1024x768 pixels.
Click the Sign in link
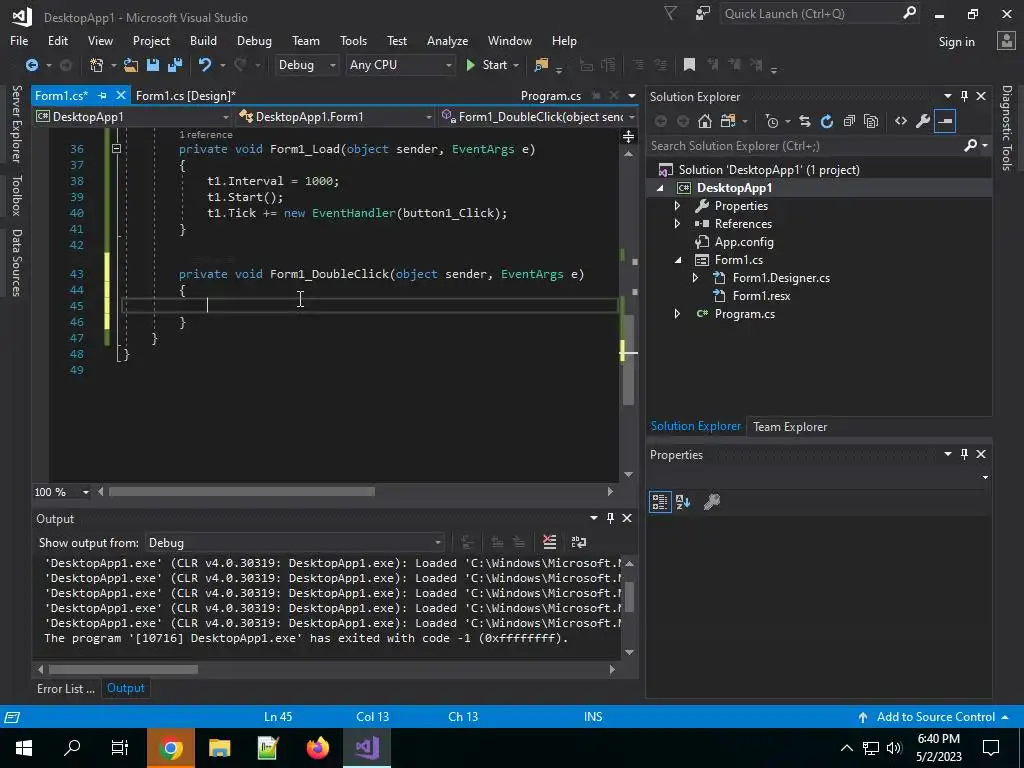(956, 42)
